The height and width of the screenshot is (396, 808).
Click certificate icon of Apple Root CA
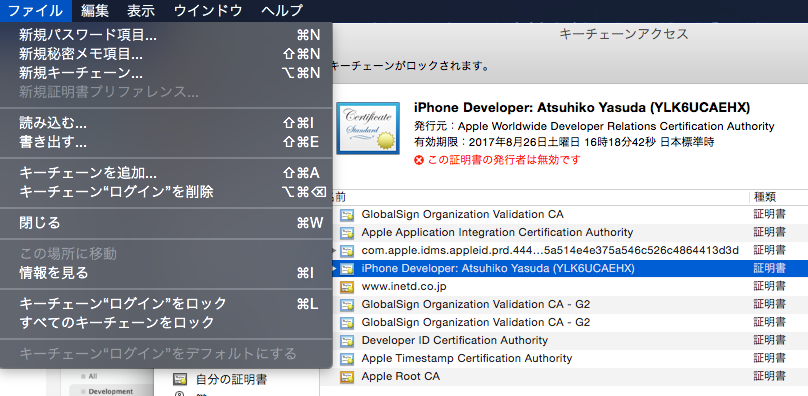347,377
